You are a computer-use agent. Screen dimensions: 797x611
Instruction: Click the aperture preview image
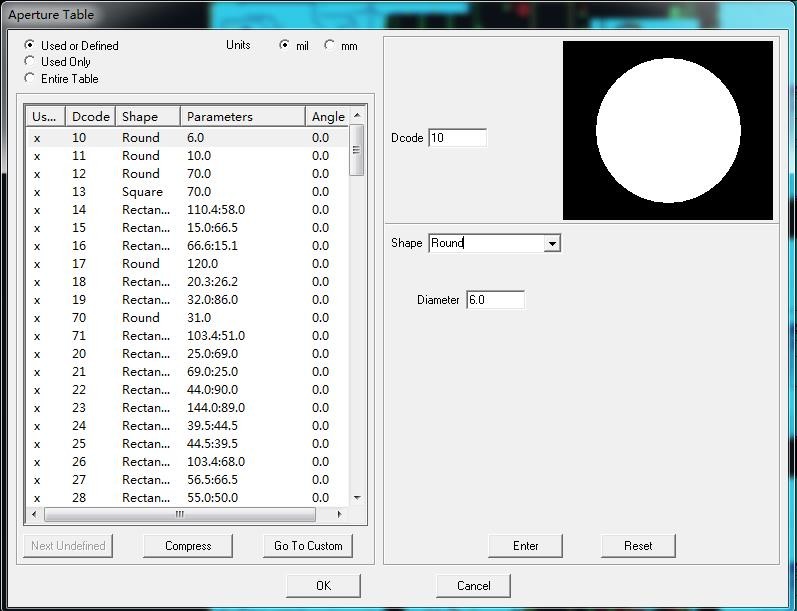tap(668, 131)
